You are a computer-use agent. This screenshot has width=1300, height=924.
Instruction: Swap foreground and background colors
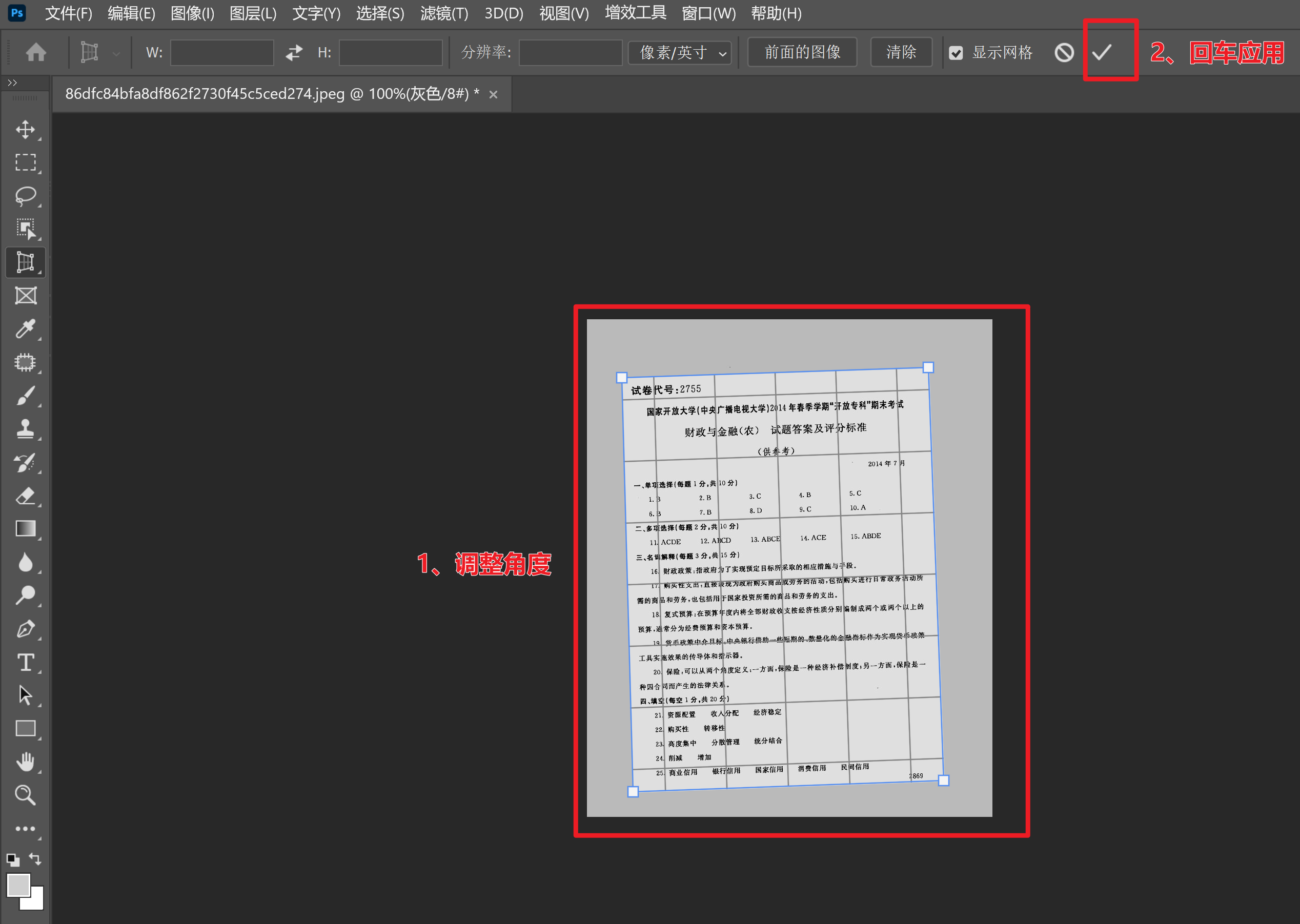pyautogui.click(x=35, y=858)
